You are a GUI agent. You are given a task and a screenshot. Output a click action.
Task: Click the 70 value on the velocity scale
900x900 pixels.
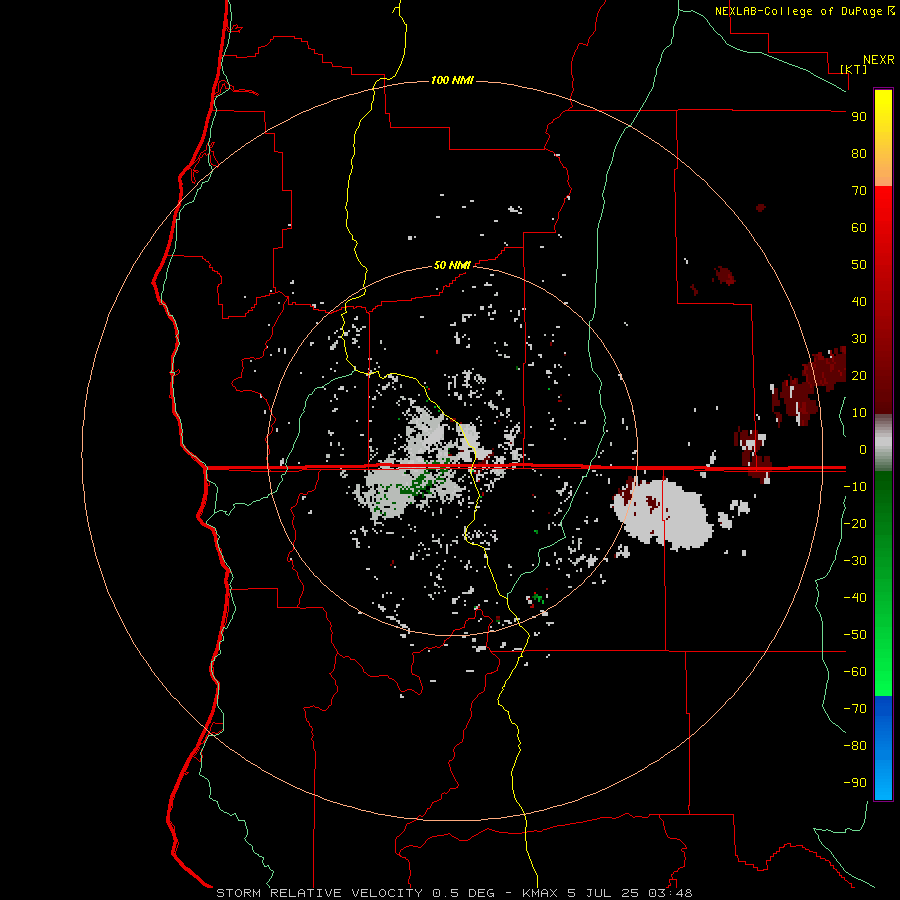[859, 191]
